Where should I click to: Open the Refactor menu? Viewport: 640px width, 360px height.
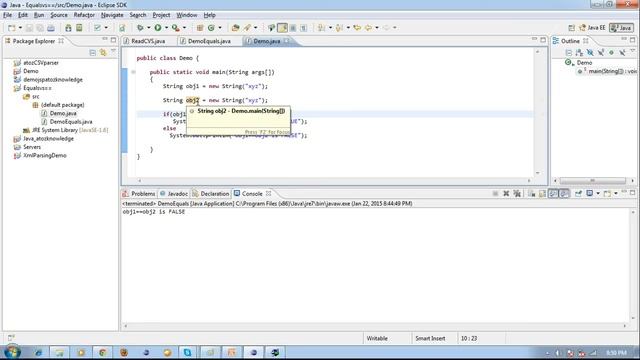(84, 15)
